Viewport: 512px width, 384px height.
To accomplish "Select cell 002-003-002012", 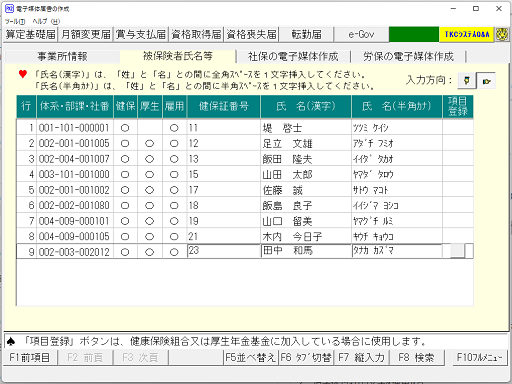I will (x=75, y=252).
